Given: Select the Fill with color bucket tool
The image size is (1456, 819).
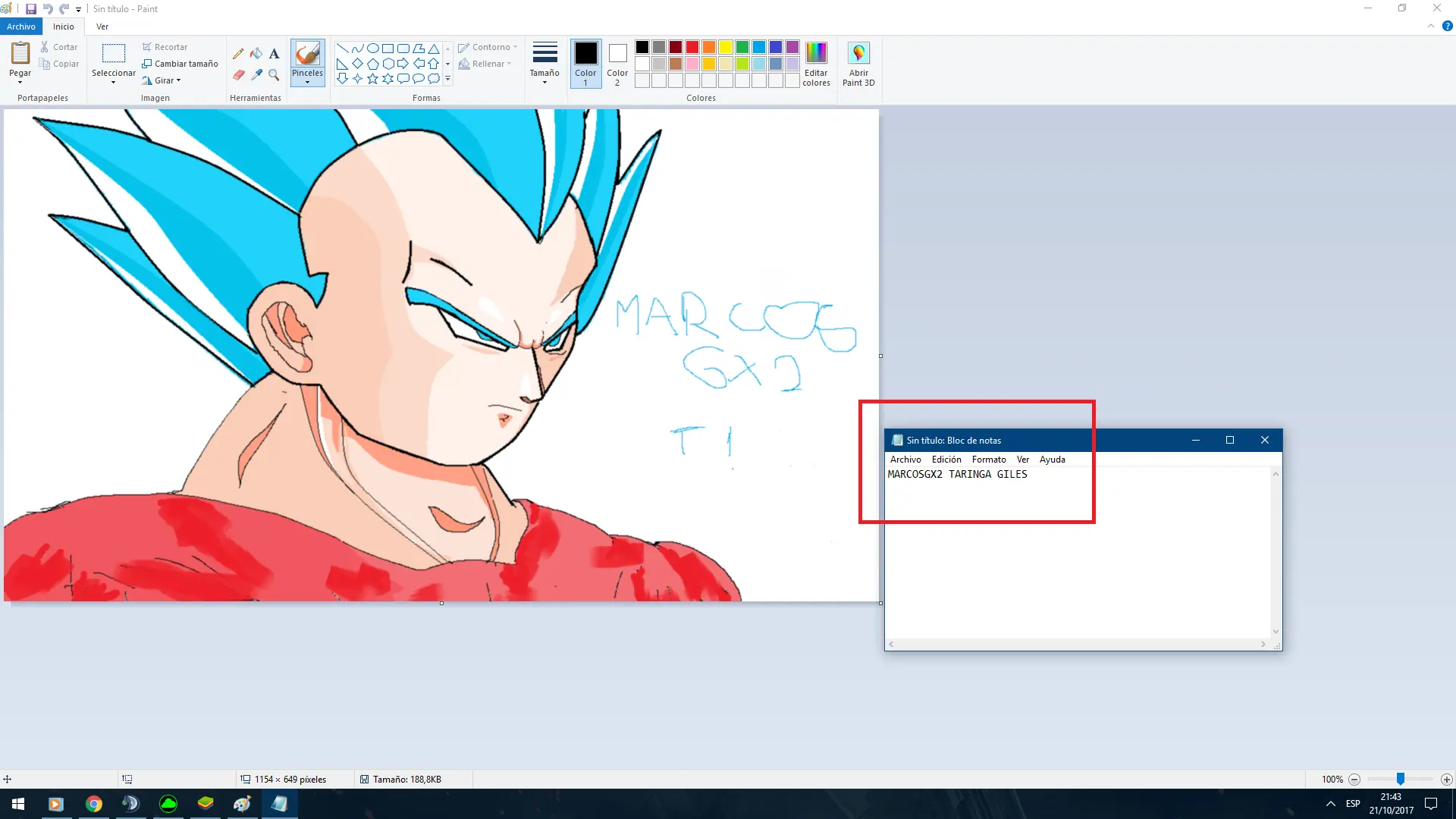Looking at the screenshot, I should click(256, 54).
